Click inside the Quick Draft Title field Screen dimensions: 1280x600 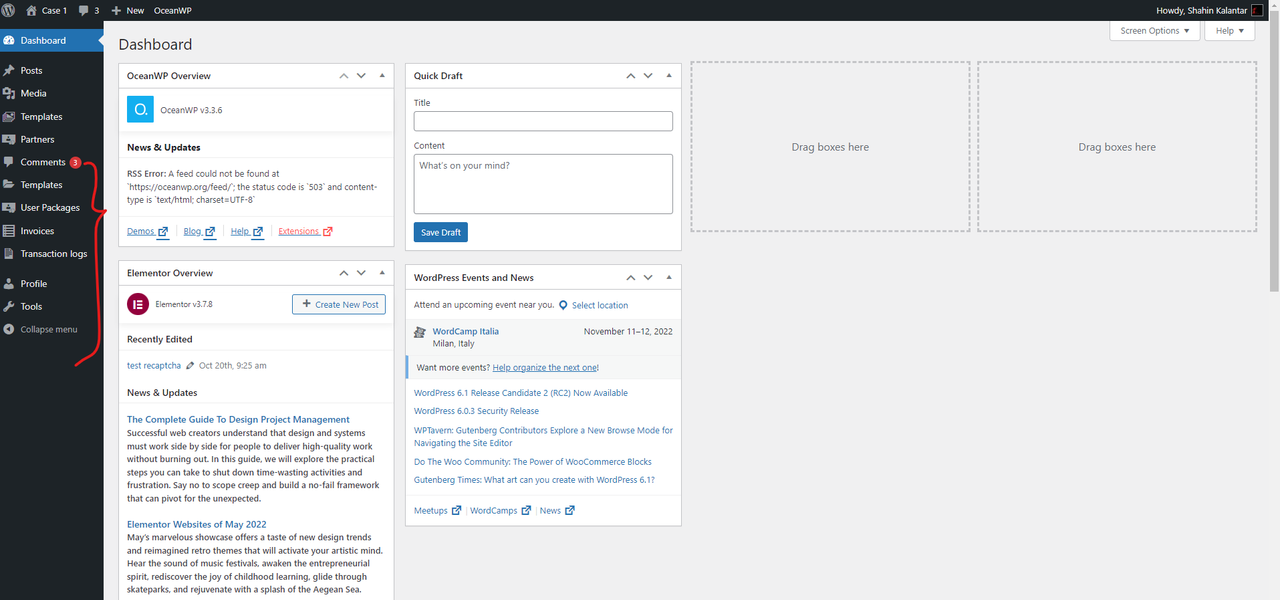[543, 121]
